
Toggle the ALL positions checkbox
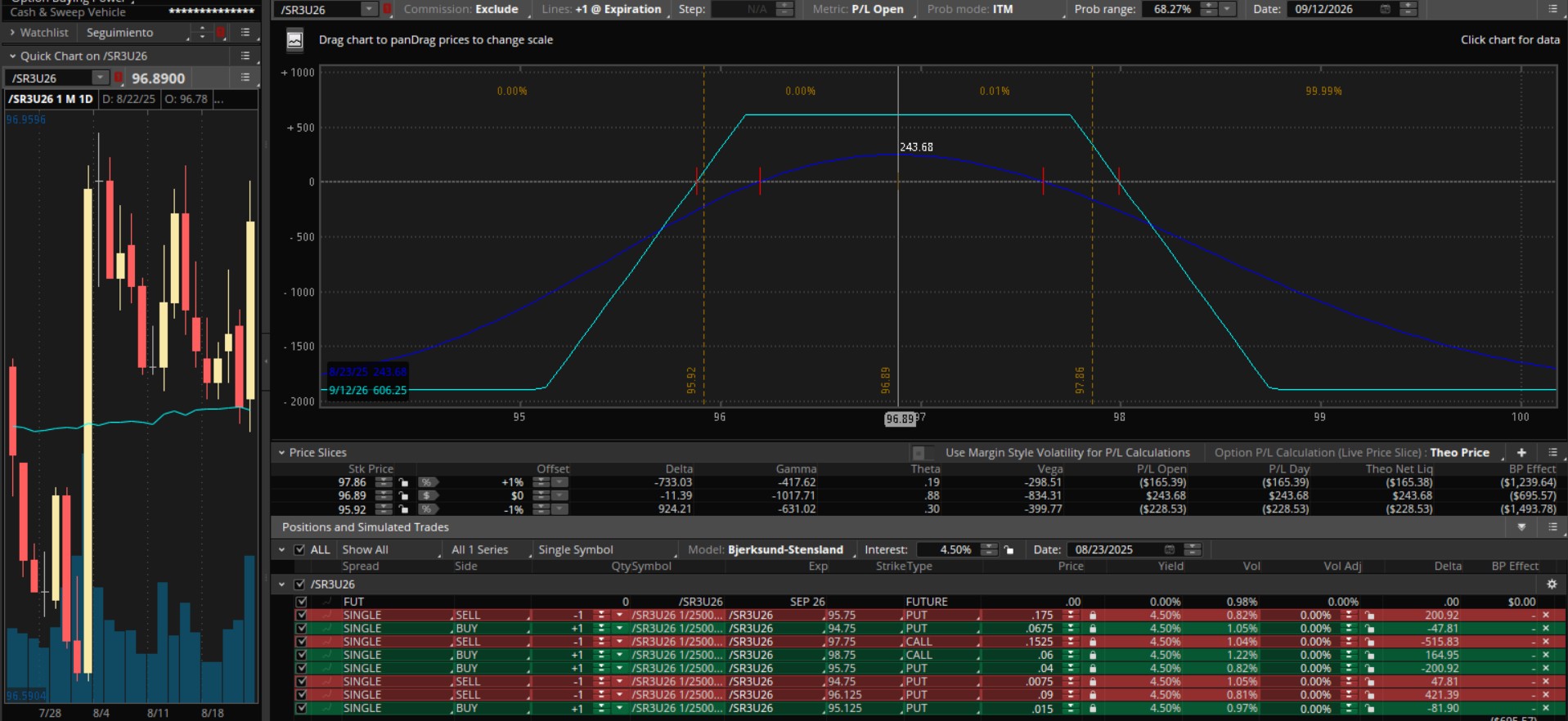pyautogui.click(x=299, y=550)
